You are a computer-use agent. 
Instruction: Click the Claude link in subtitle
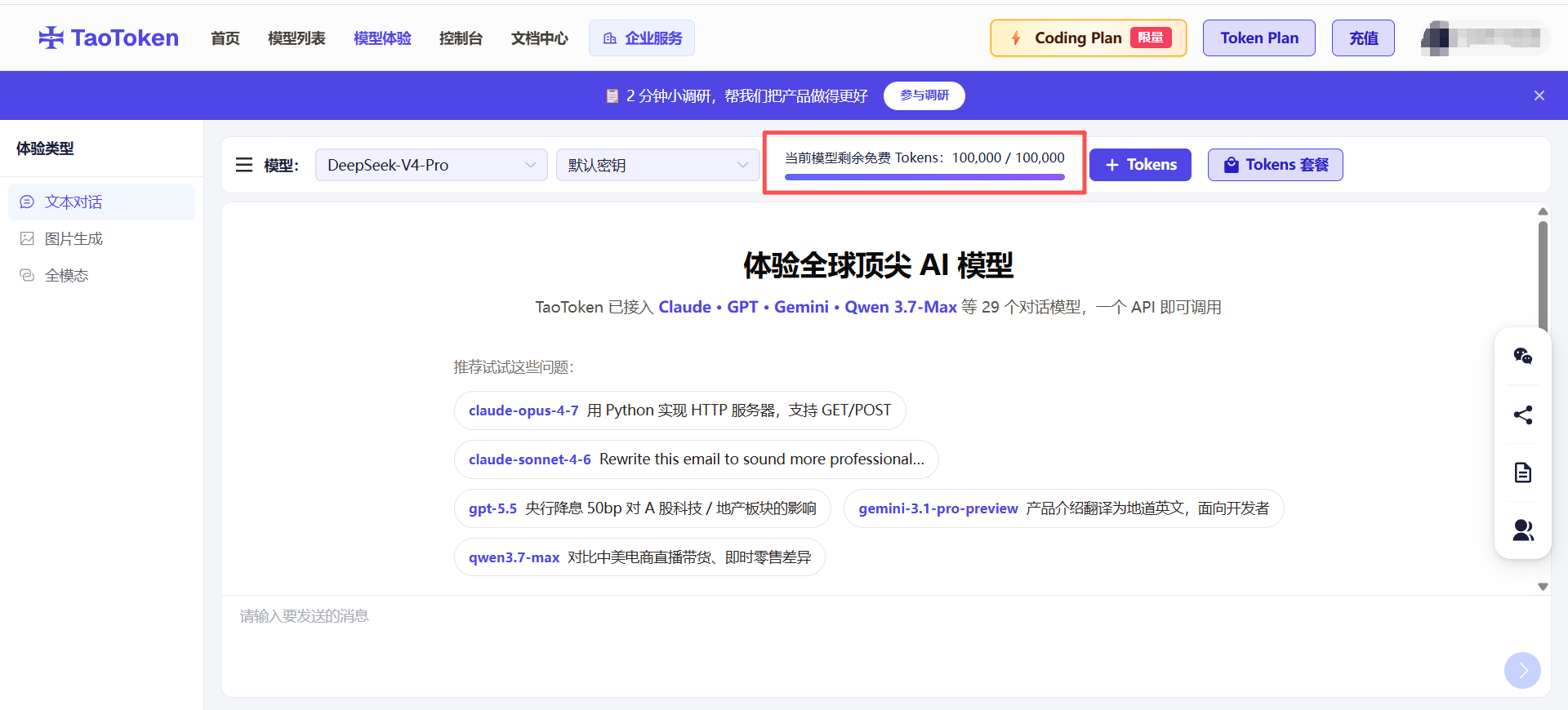pos(684,307)
